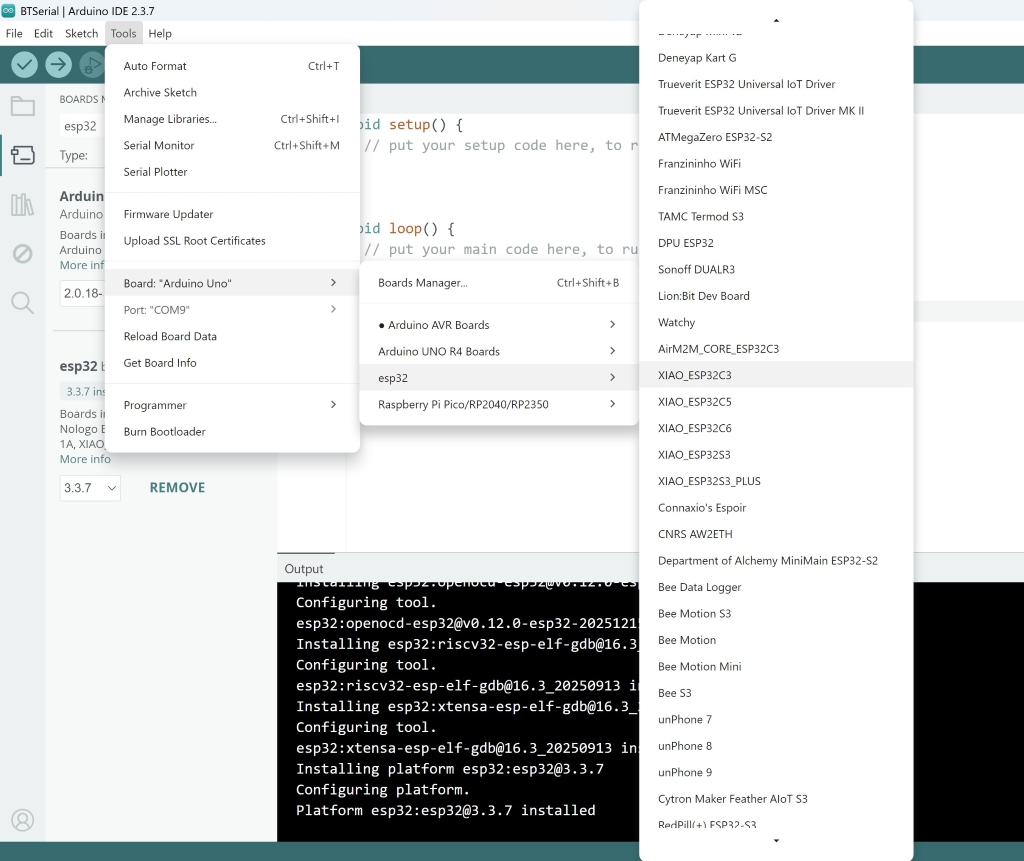Choose Reload Board Data

tap(232, 336)
